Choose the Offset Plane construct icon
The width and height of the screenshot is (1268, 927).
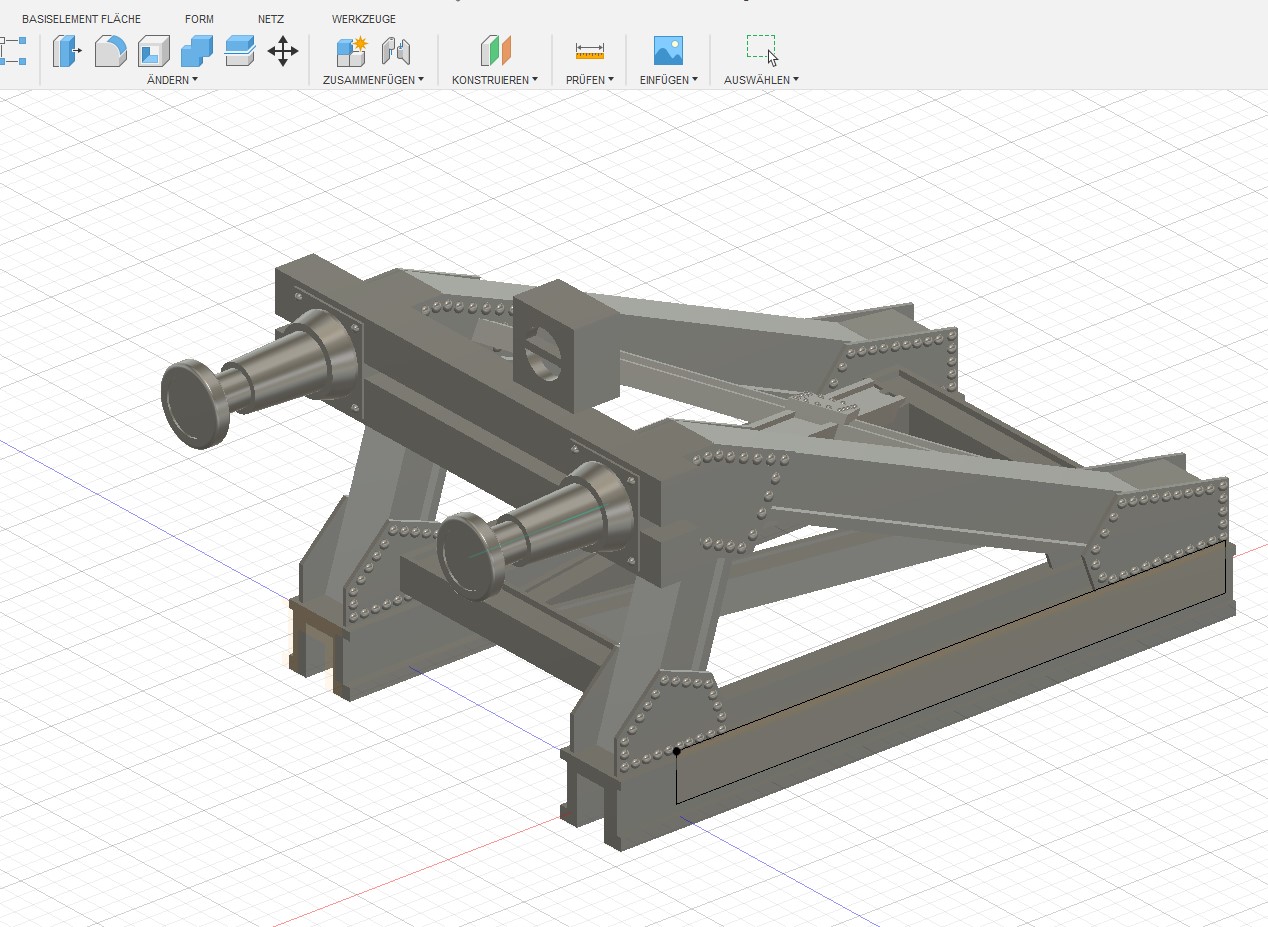pos(495,51)
